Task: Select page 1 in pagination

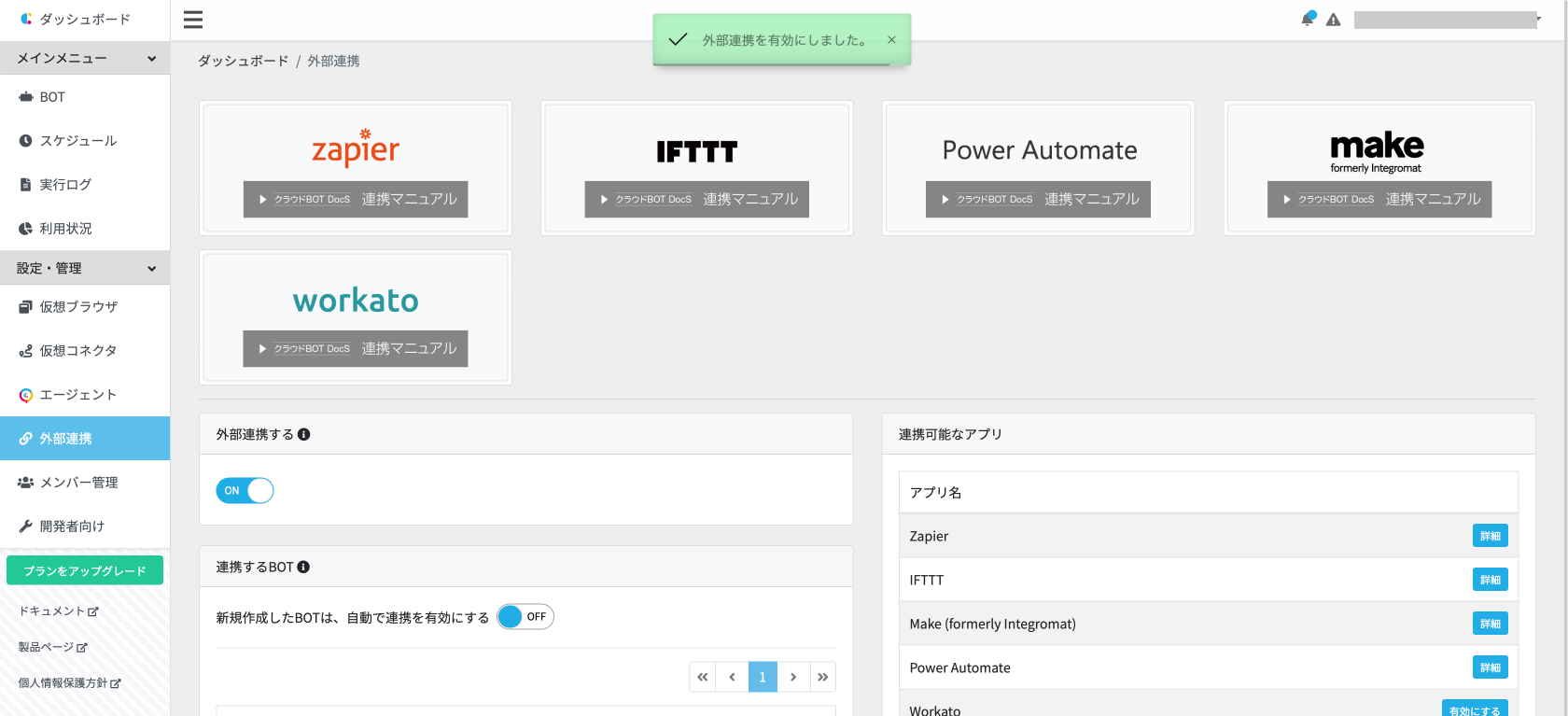Action: pyautogui.click(x=763, y=677)
